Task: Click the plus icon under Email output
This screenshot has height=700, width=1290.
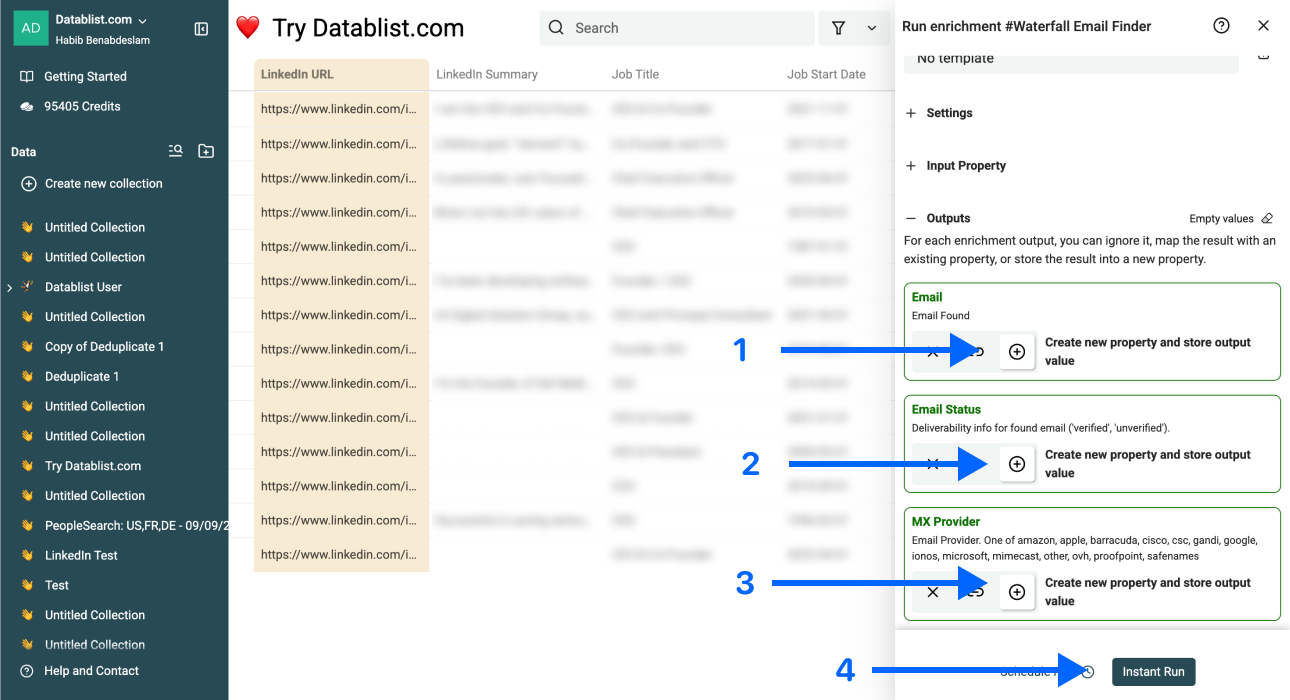Action: coord(1017,352)
